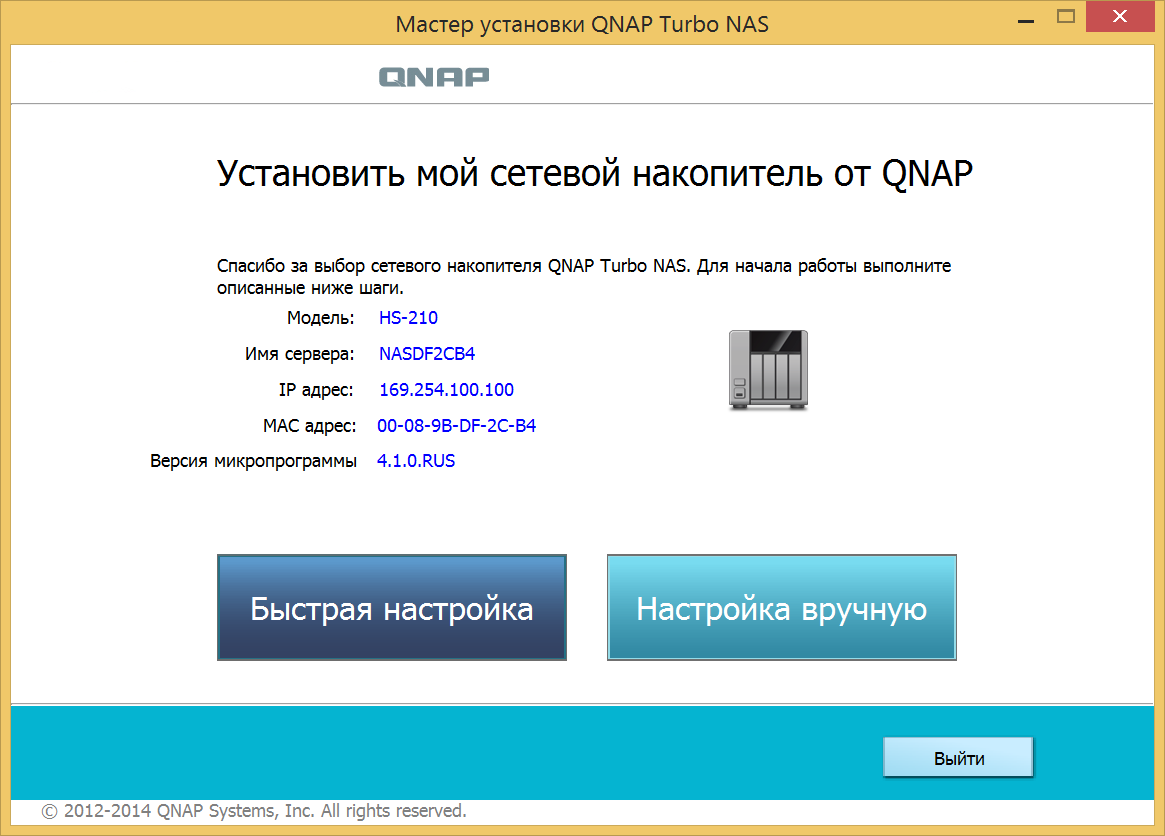Click the QNAP logo in the header
This screenshot has width=1165, height=836.
(x=433, y=77)
